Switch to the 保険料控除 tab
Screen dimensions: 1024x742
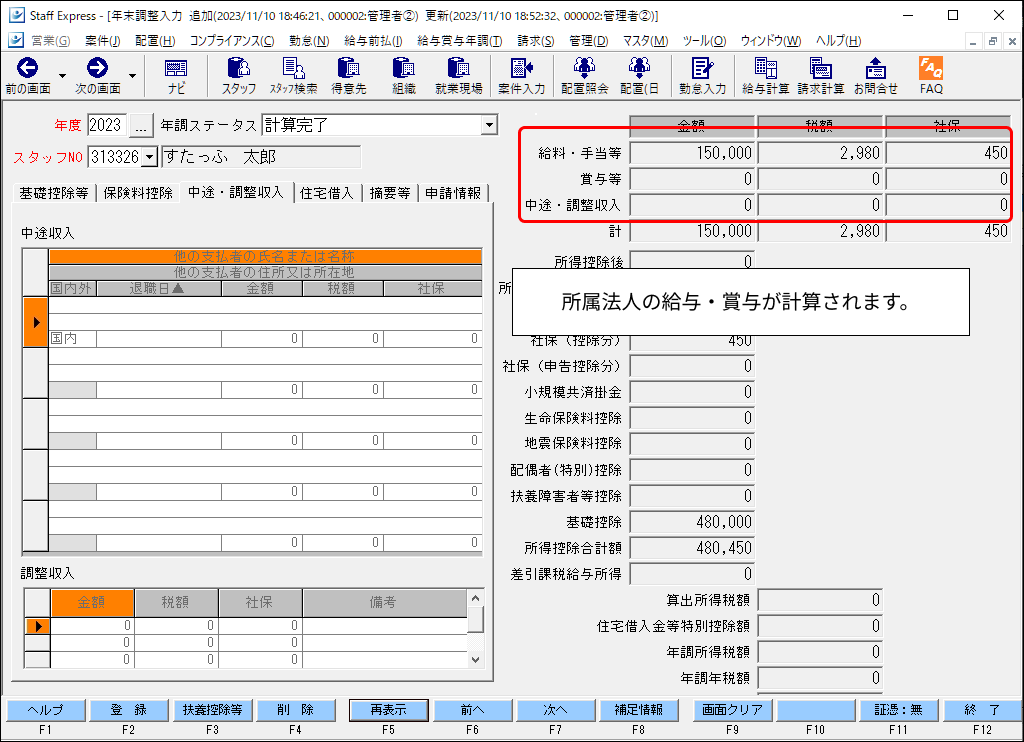point(138,193)
